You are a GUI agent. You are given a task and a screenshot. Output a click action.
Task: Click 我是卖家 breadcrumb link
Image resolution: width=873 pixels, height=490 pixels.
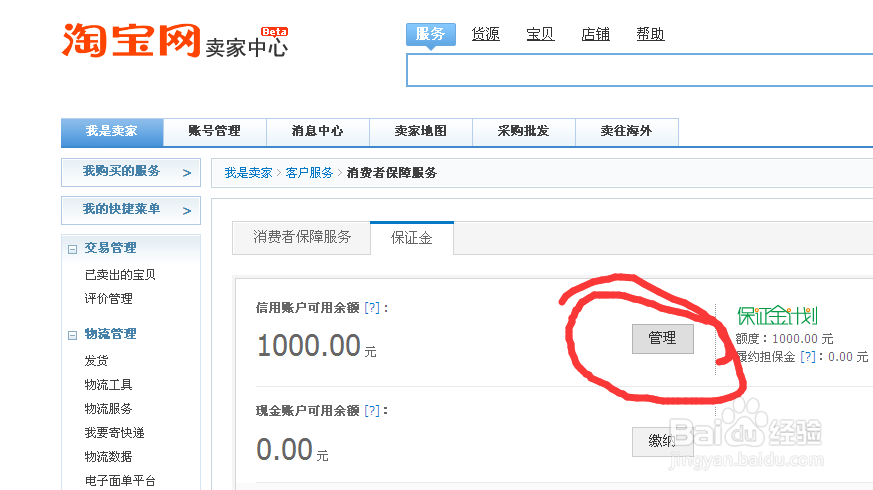point(248,173)
